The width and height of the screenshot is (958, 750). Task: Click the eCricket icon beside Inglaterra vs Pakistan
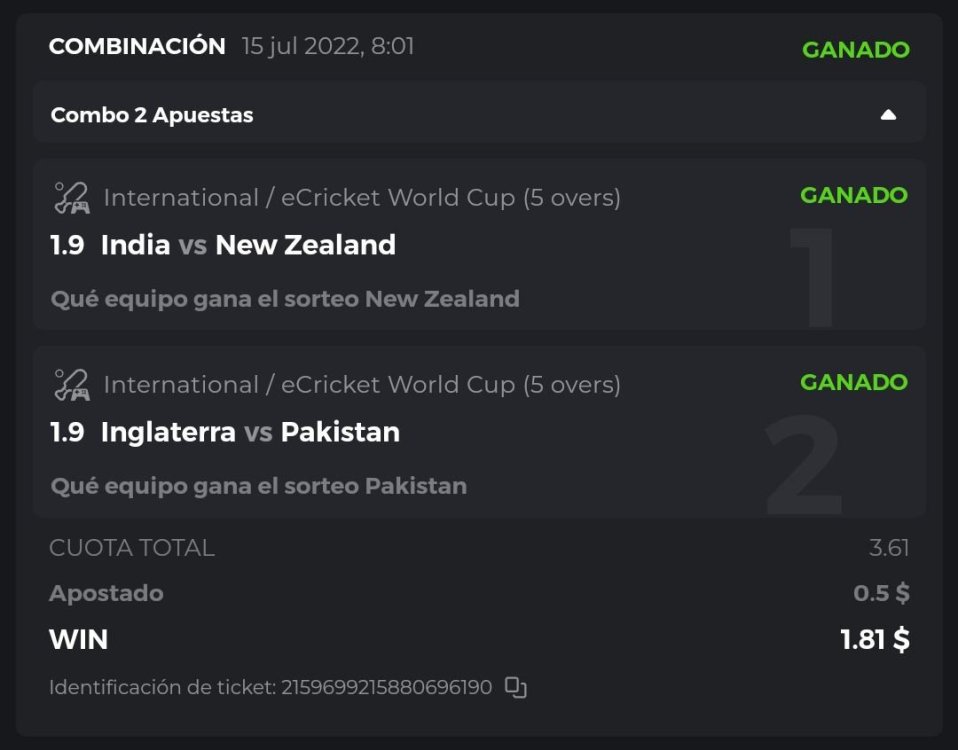(x=71, y=385)
